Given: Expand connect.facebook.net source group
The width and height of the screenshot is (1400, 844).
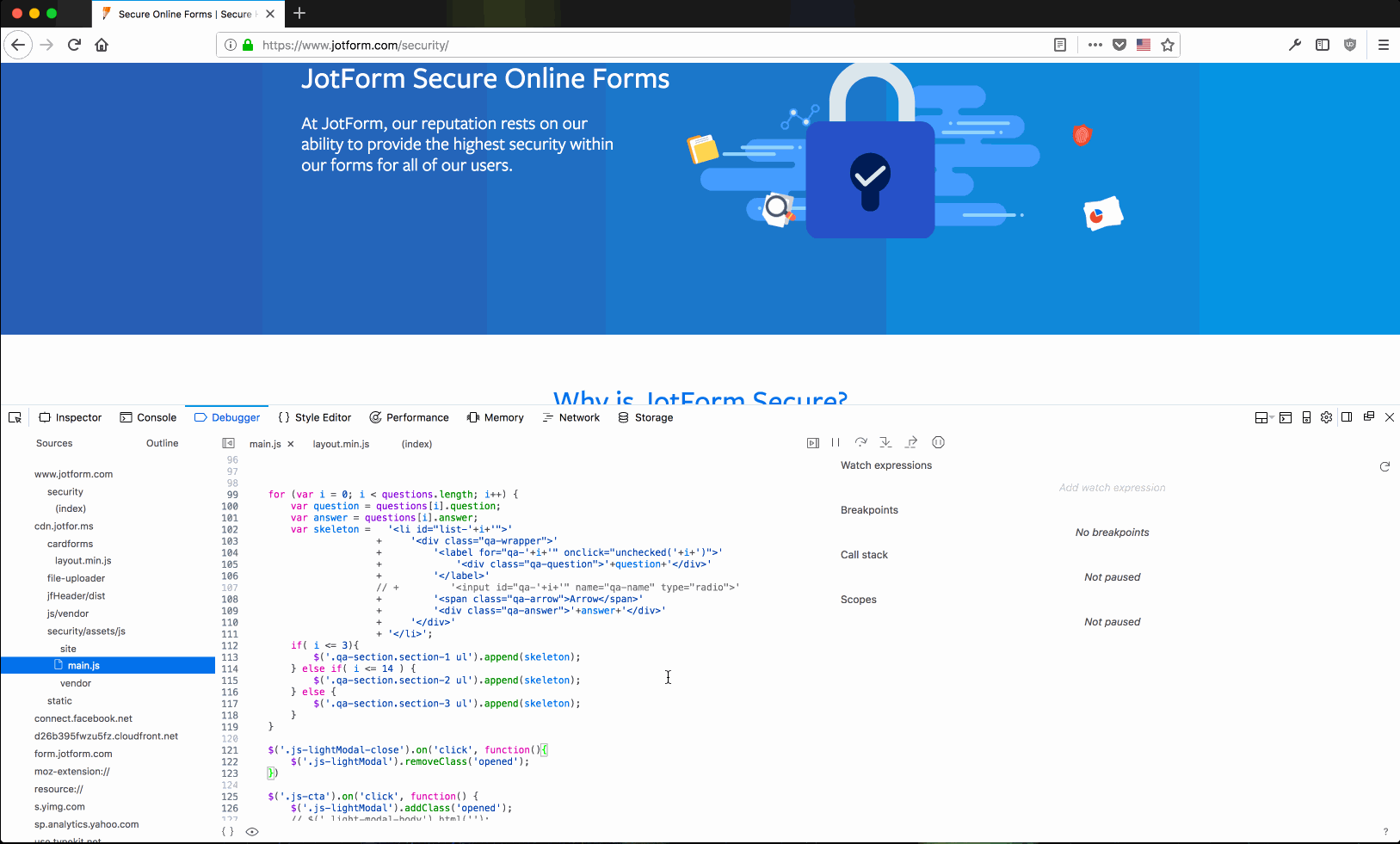Looking at the screenshot, I should coord(83,719).
